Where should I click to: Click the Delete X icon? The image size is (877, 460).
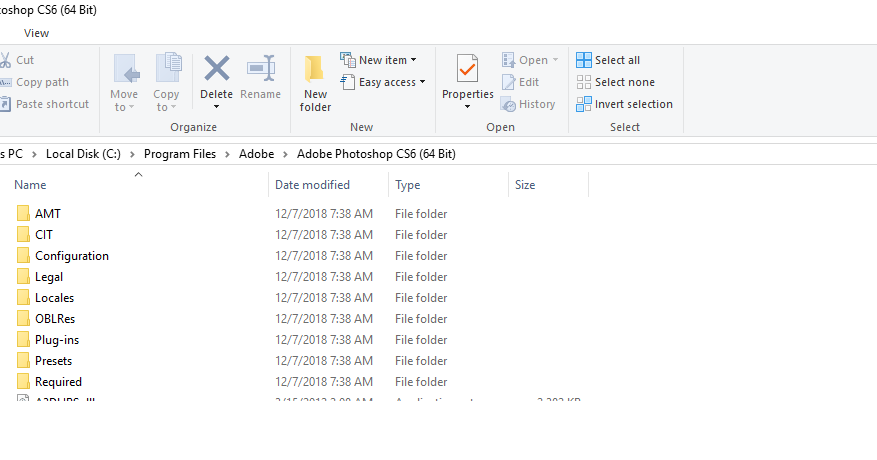click(x=216, y=68)
